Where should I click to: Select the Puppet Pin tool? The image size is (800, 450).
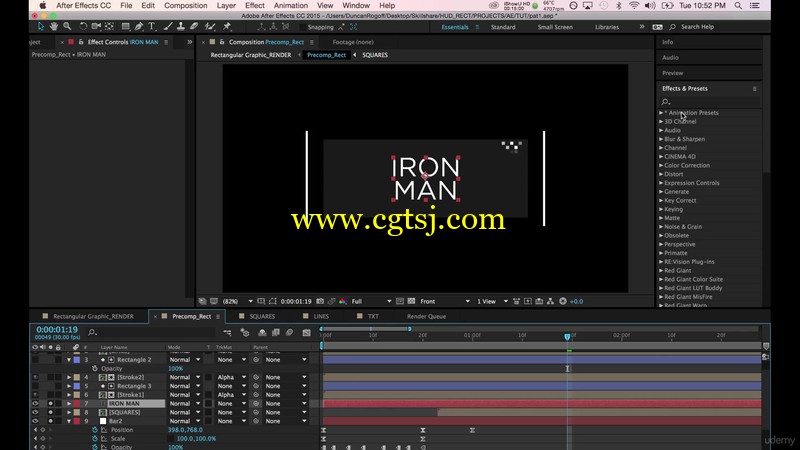point(227,27)
